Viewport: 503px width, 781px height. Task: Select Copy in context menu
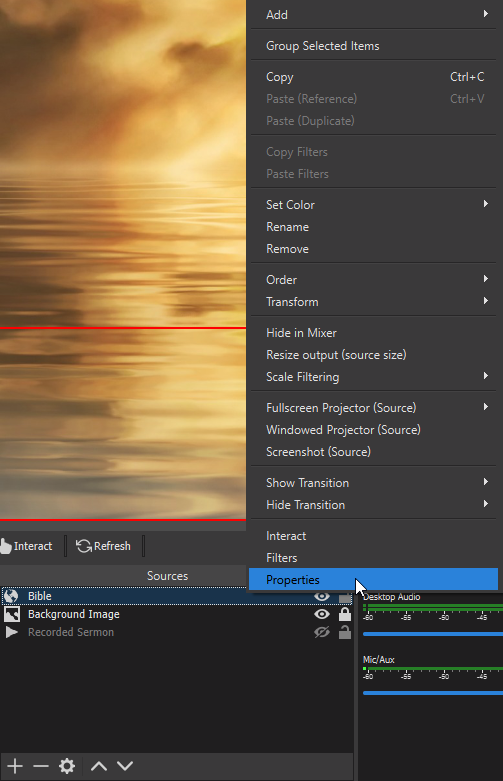click(x=374, y=77)
